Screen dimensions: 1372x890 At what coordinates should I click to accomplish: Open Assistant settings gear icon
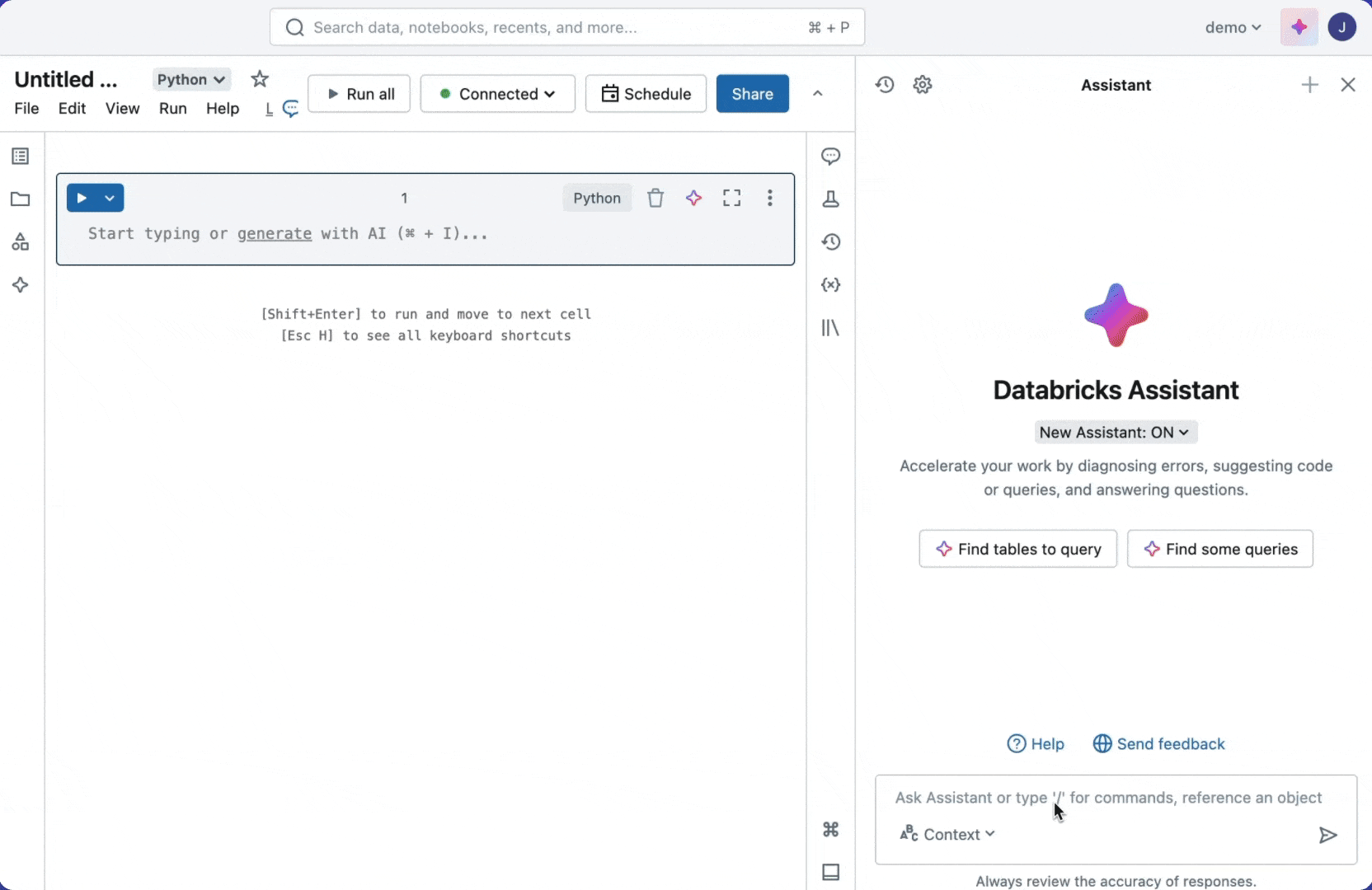click(923, 85)
